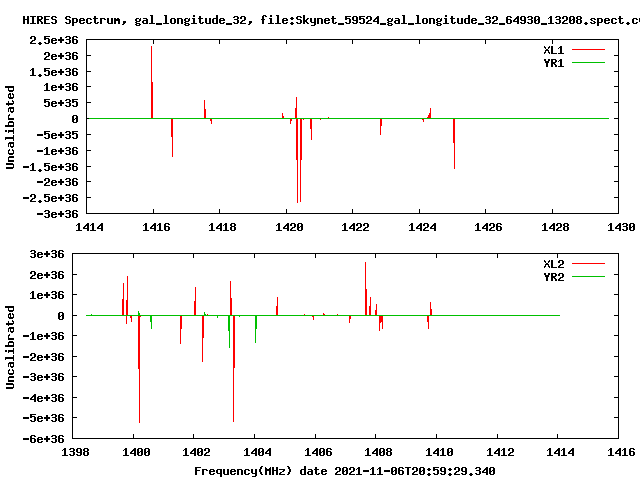This screenshot has width=640, height=480.
Task: Click the 3e+36 y-axis tick label
Action: click(x=47, y=254)
